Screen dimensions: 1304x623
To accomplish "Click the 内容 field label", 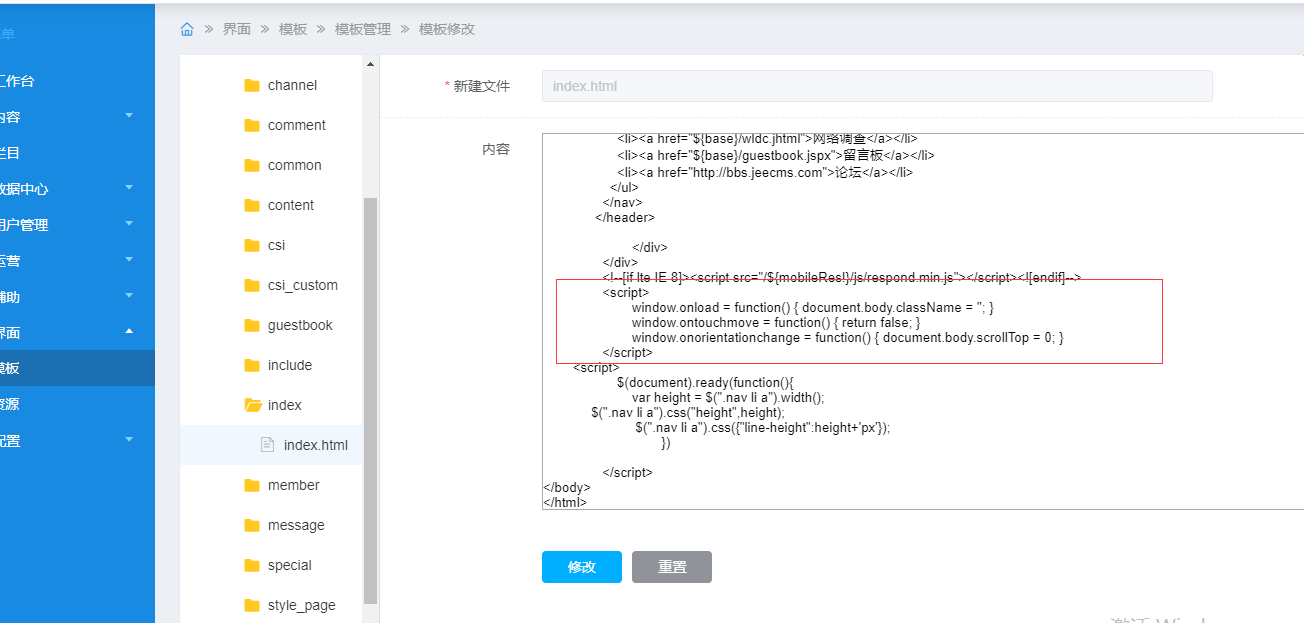I will pos(496,149).
